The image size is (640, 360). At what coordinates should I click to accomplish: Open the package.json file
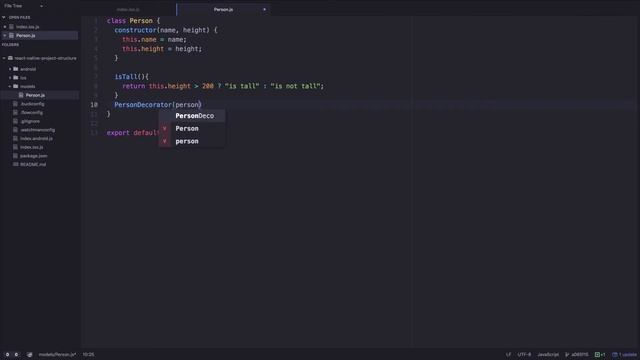33,156
